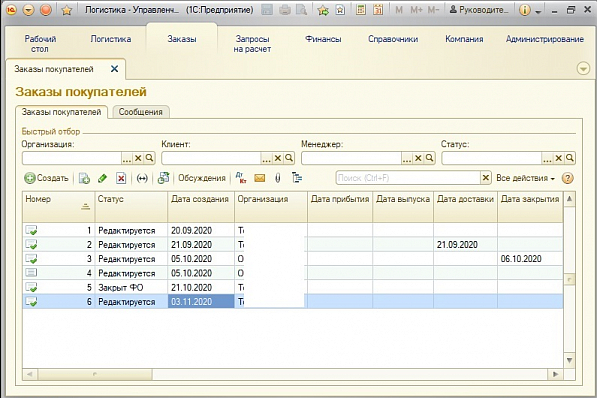Close the Заказы покупателей window tab
The width and height of the screenshot is (597, 398).
pos(114,69)
